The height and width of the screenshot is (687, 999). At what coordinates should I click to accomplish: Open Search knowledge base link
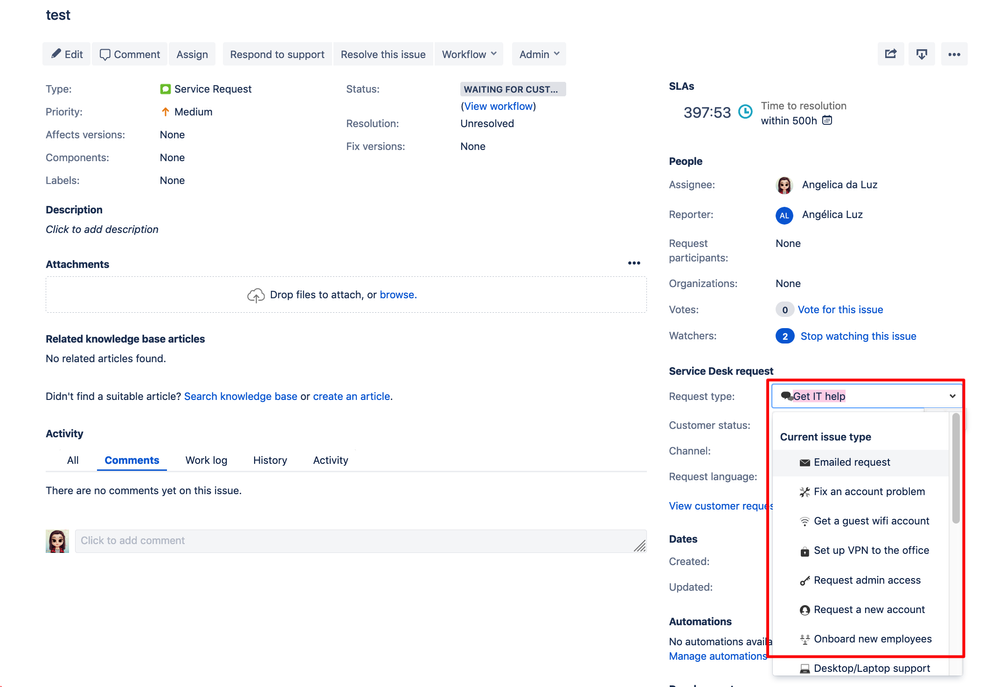click(x=241, y=396)
